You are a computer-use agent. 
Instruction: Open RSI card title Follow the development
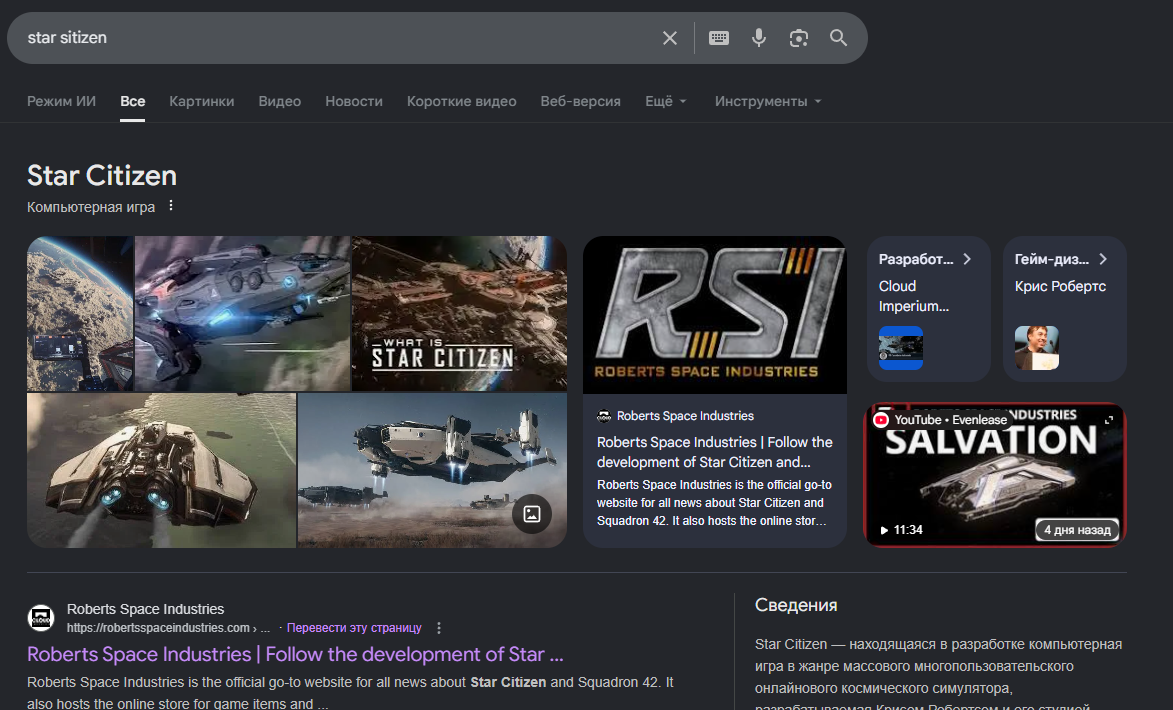714,452
